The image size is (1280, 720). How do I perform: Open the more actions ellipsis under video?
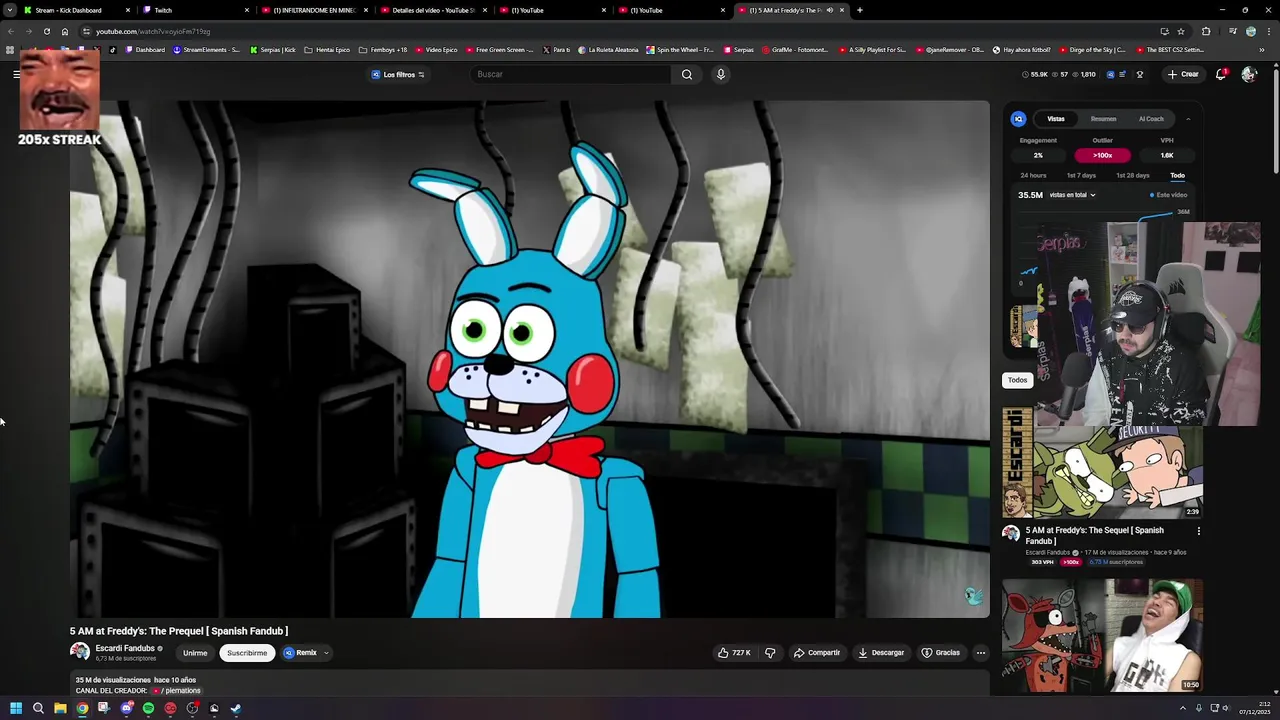[x=981, y=653]
